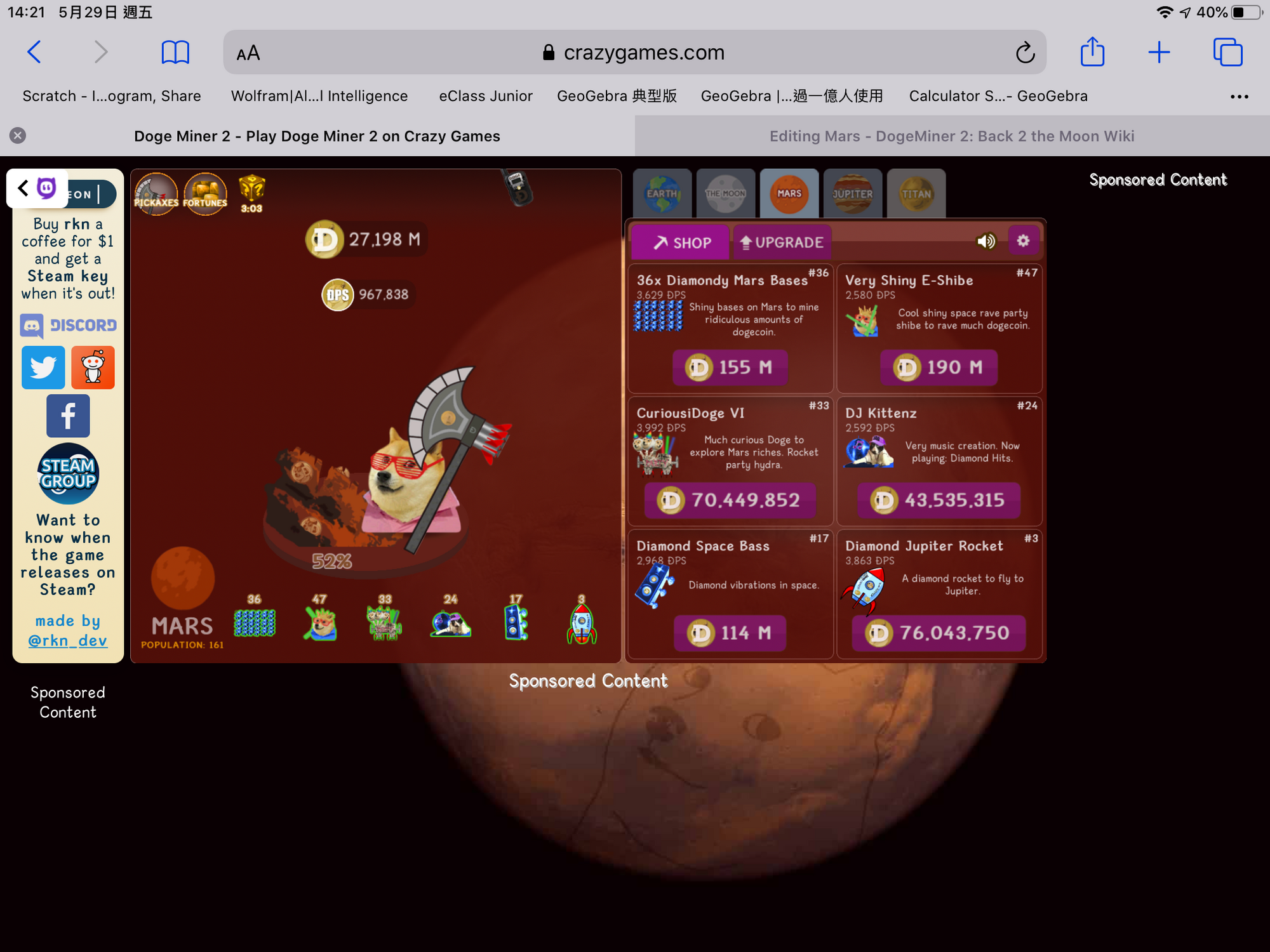Open the Discord link icon
The image size is (1270, 952).
click(x=68, y=326)
